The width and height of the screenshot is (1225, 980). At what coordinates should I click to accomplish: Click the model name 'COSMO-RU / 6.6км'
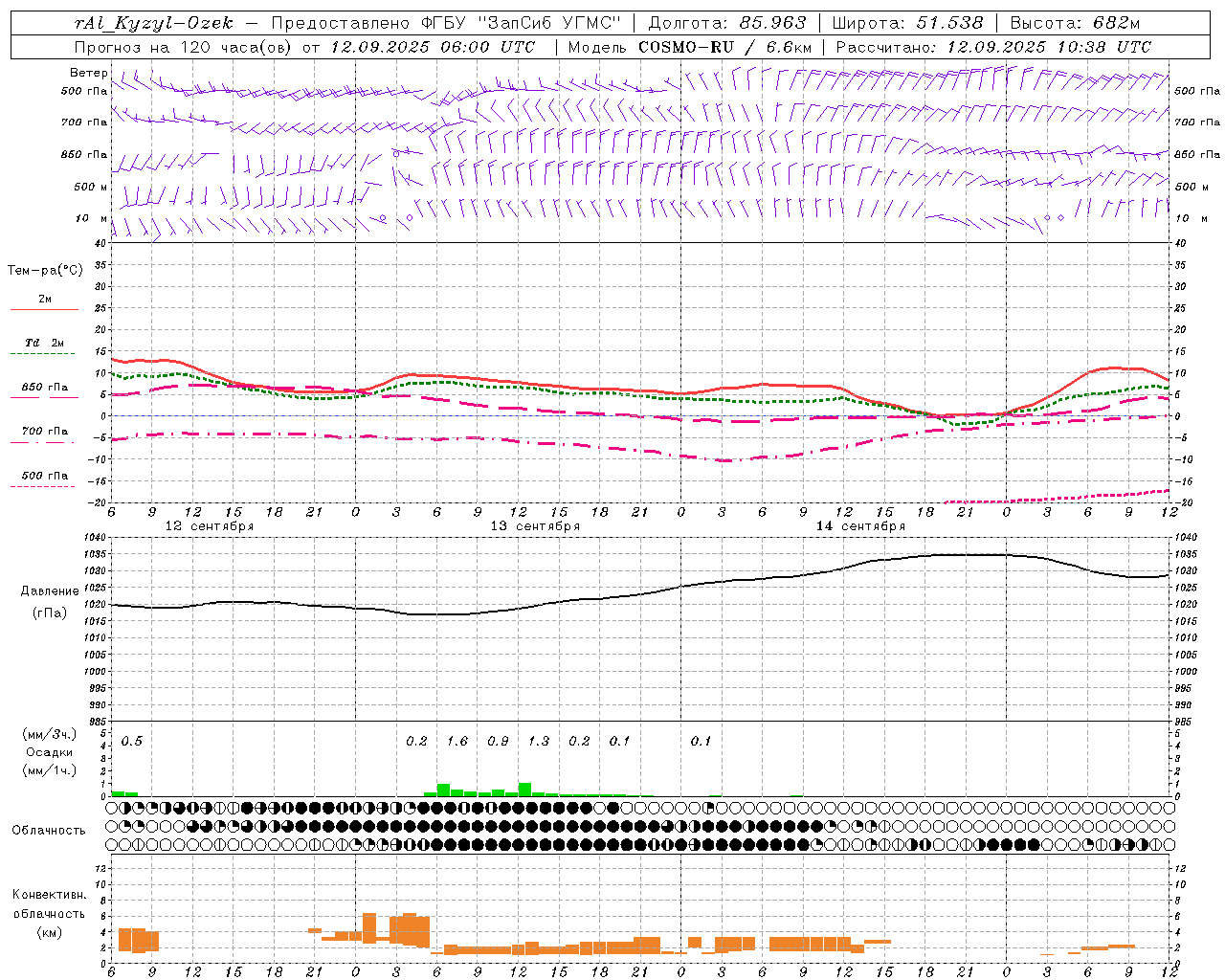[725, 47]
